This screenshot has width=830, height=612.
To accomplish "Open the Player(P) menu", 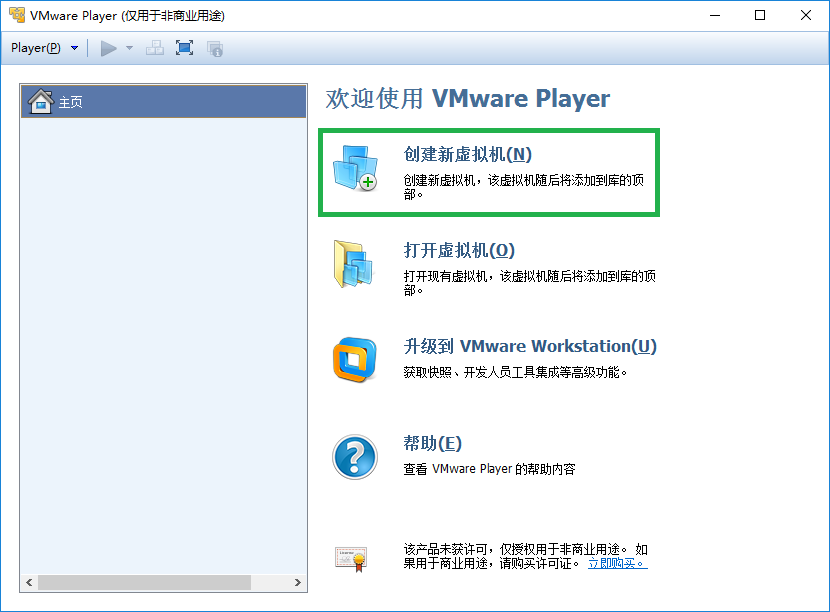I will tap(35, 48).
